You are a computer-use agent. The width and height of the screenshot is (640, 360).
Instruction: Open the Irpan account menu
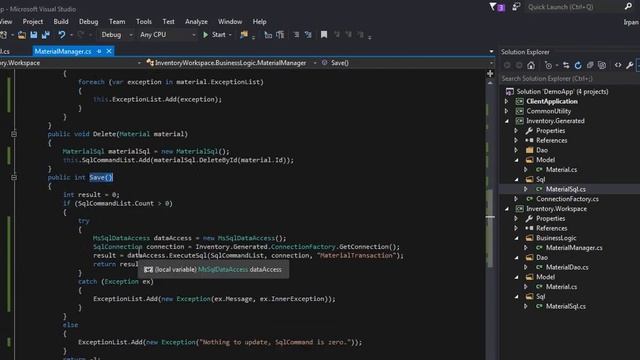click(x=631, y=22)
